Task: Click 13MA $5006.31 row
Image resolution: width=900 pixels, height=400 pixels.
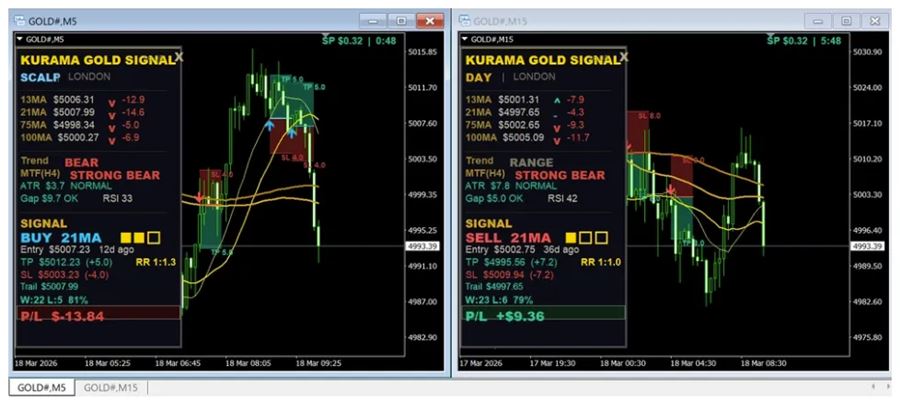Action: pyautogui.click(x=82, y=100)
